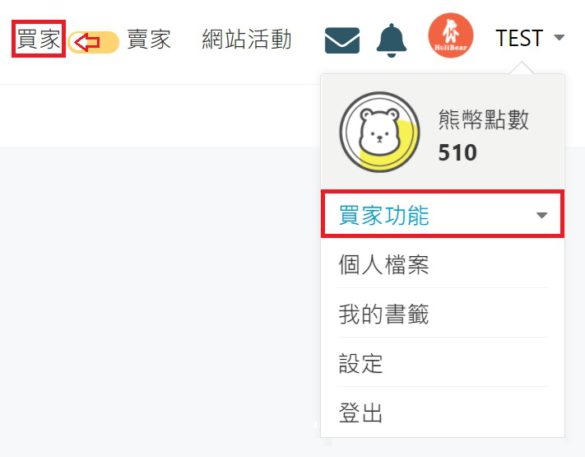Click the 熊幣點數 label

coord(484,120)
